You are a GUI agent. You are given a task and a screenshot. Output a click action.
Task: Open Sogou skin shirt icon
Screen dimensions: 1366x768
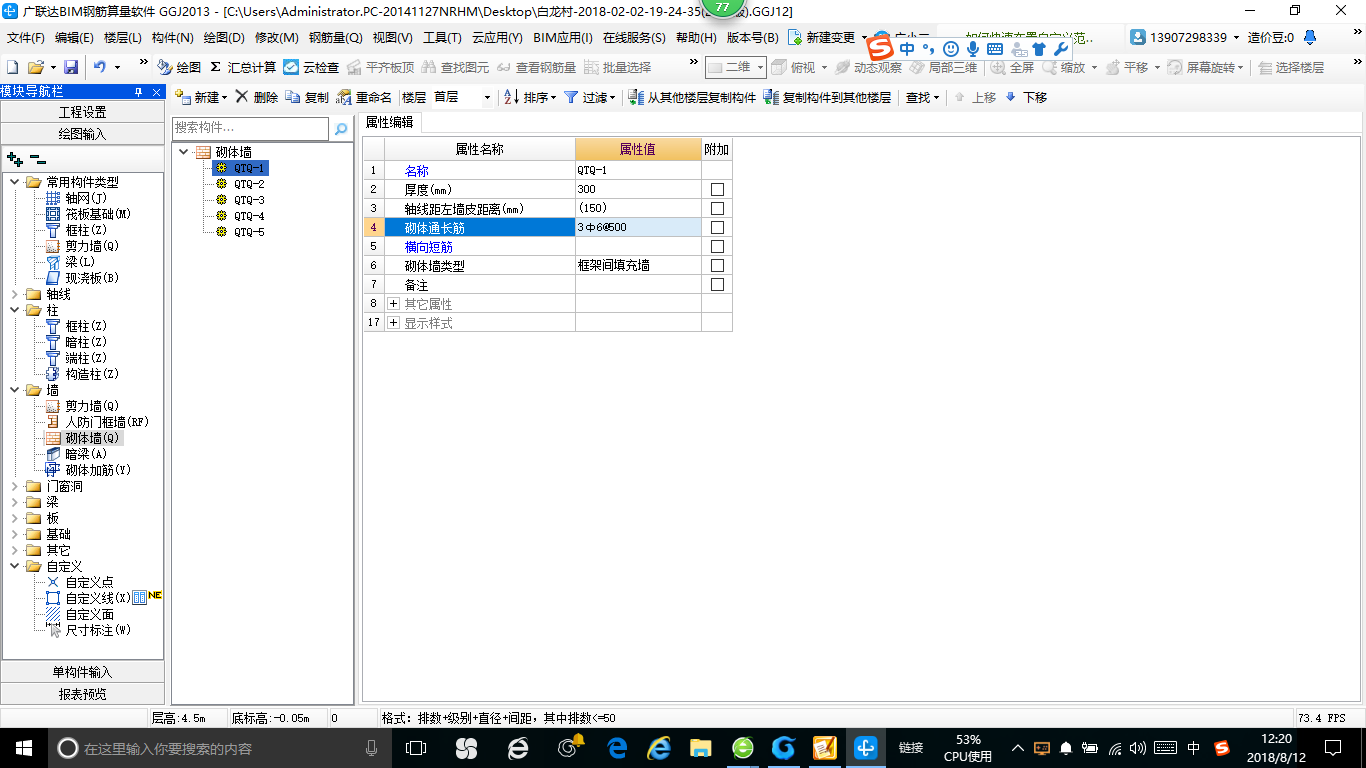[1039, 48]
